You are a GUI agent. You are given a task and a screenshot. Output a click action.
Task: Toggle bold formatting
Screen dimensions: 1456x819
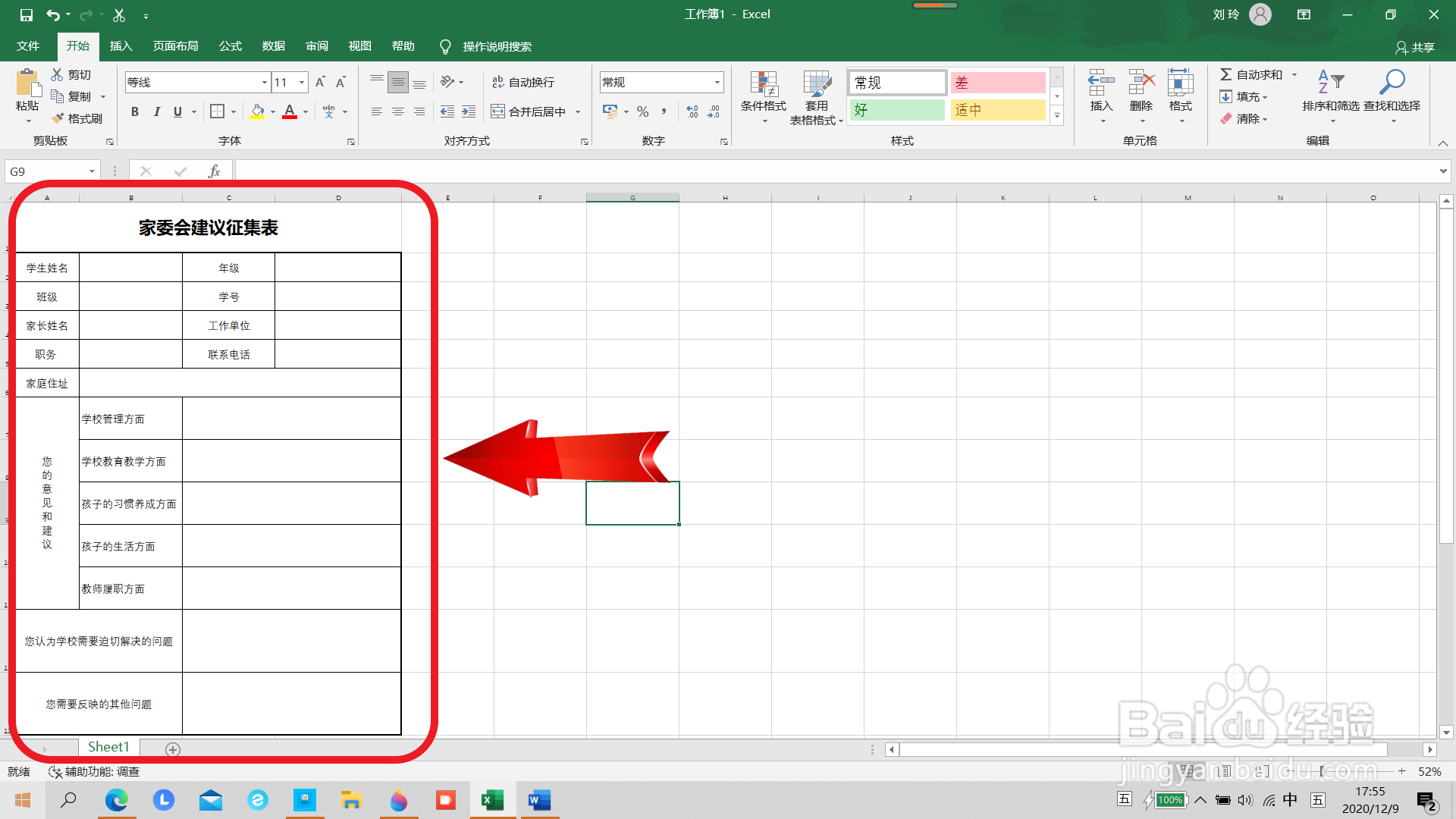tap(135, 111)
